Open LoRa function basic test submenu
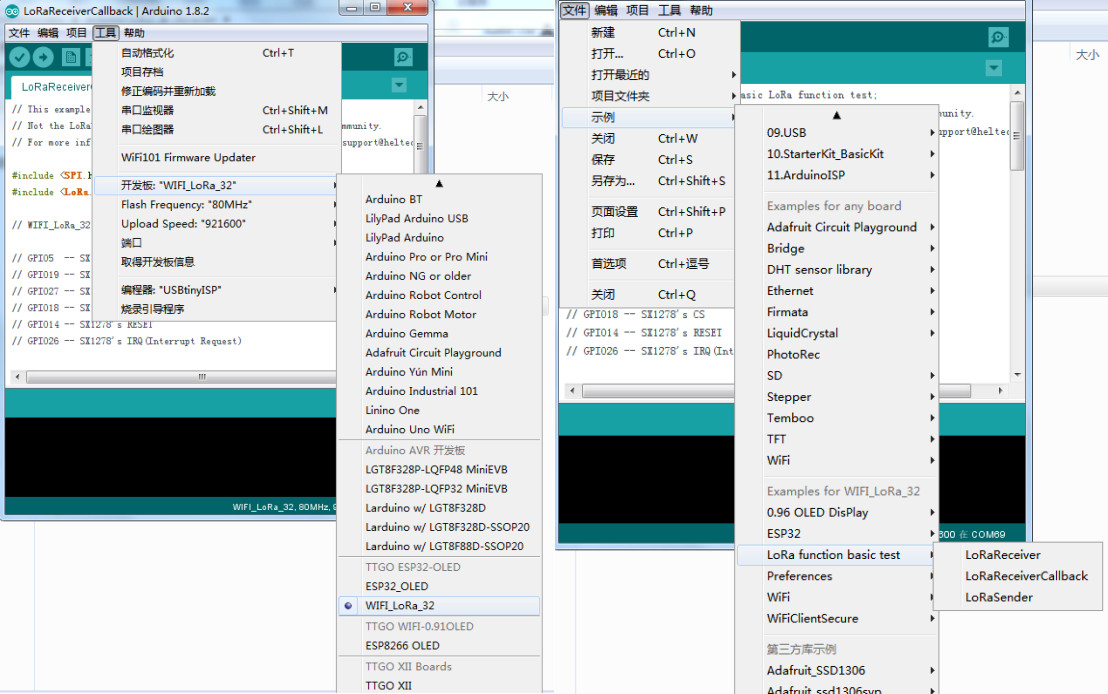This screenshot has width=1108, height=694. [837, 555]
